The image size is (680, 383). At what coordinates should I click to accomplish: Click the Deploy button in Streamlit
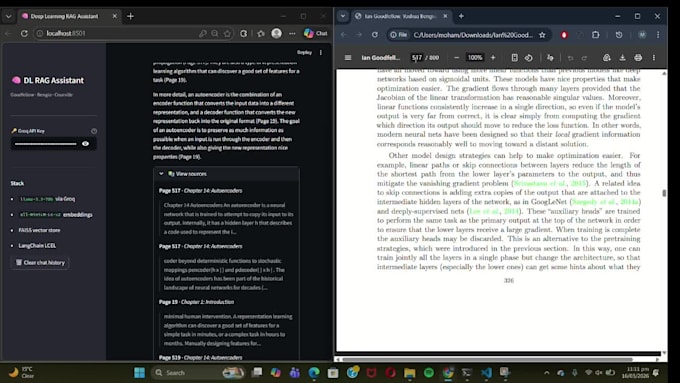coord(304,52)
